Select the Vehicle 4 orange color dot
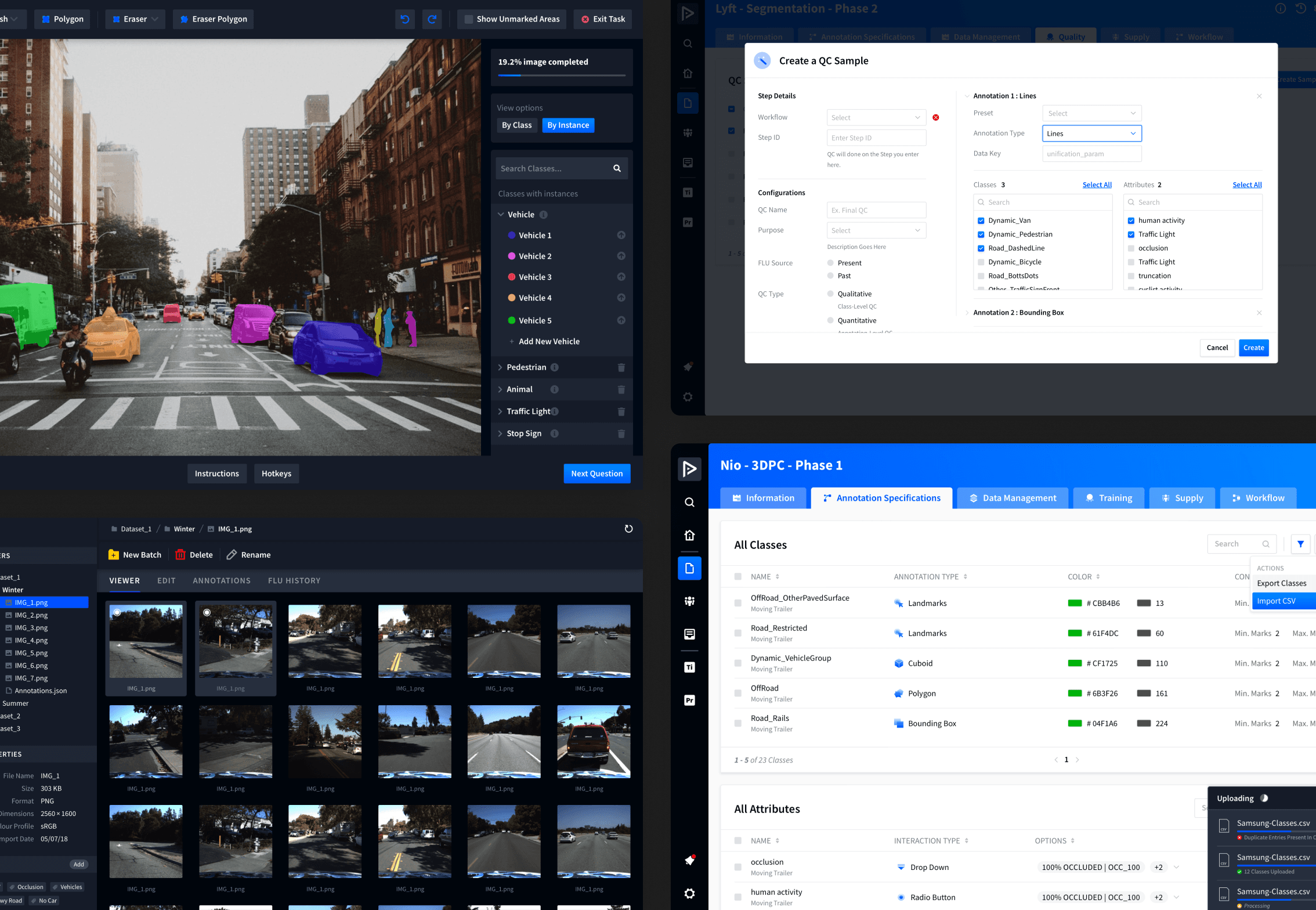This screenshot has width=1316, height=910. (512, 298)
